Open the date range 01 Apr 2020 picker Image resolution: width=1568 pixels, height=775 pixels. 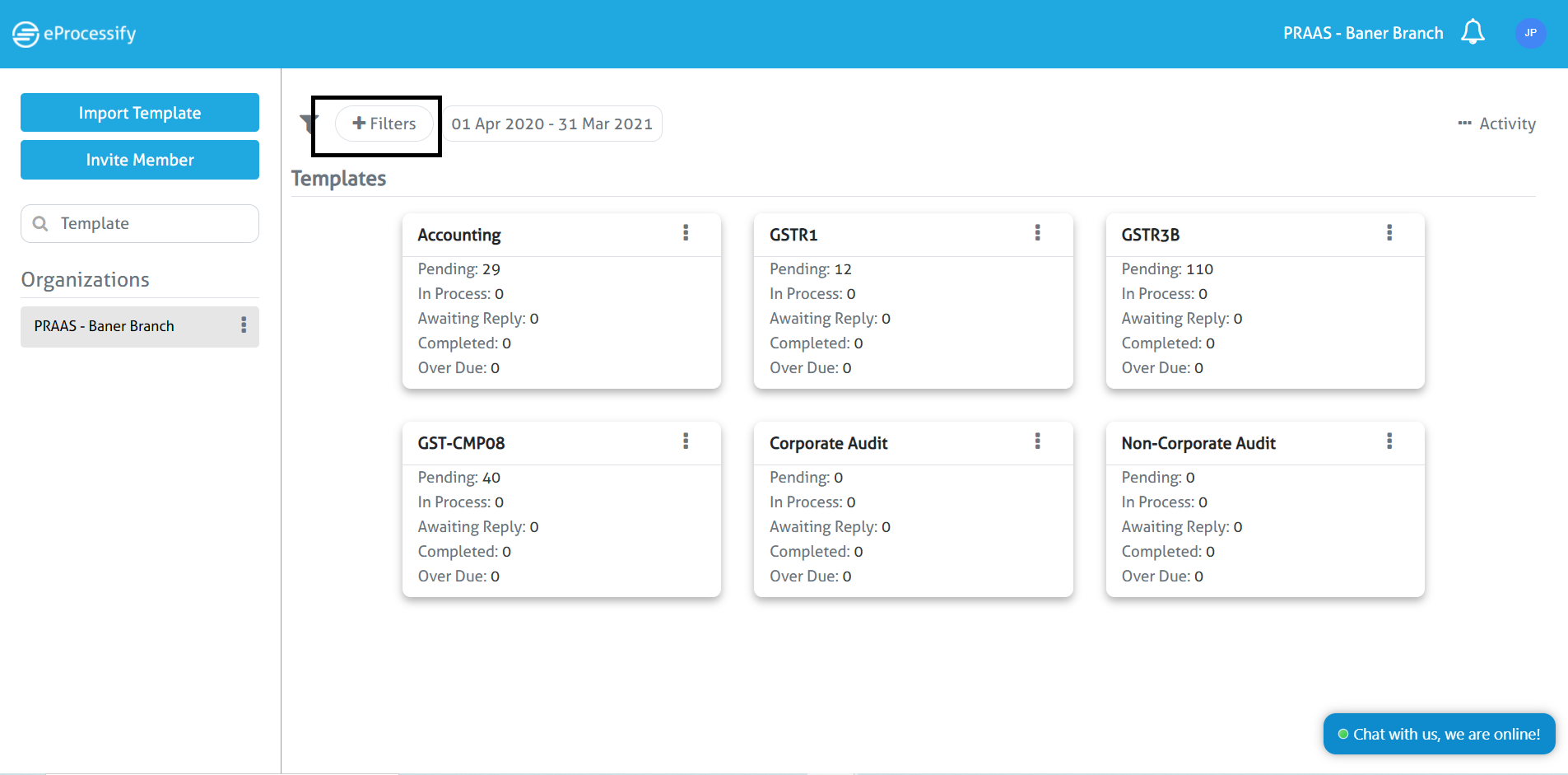point(552,124)
